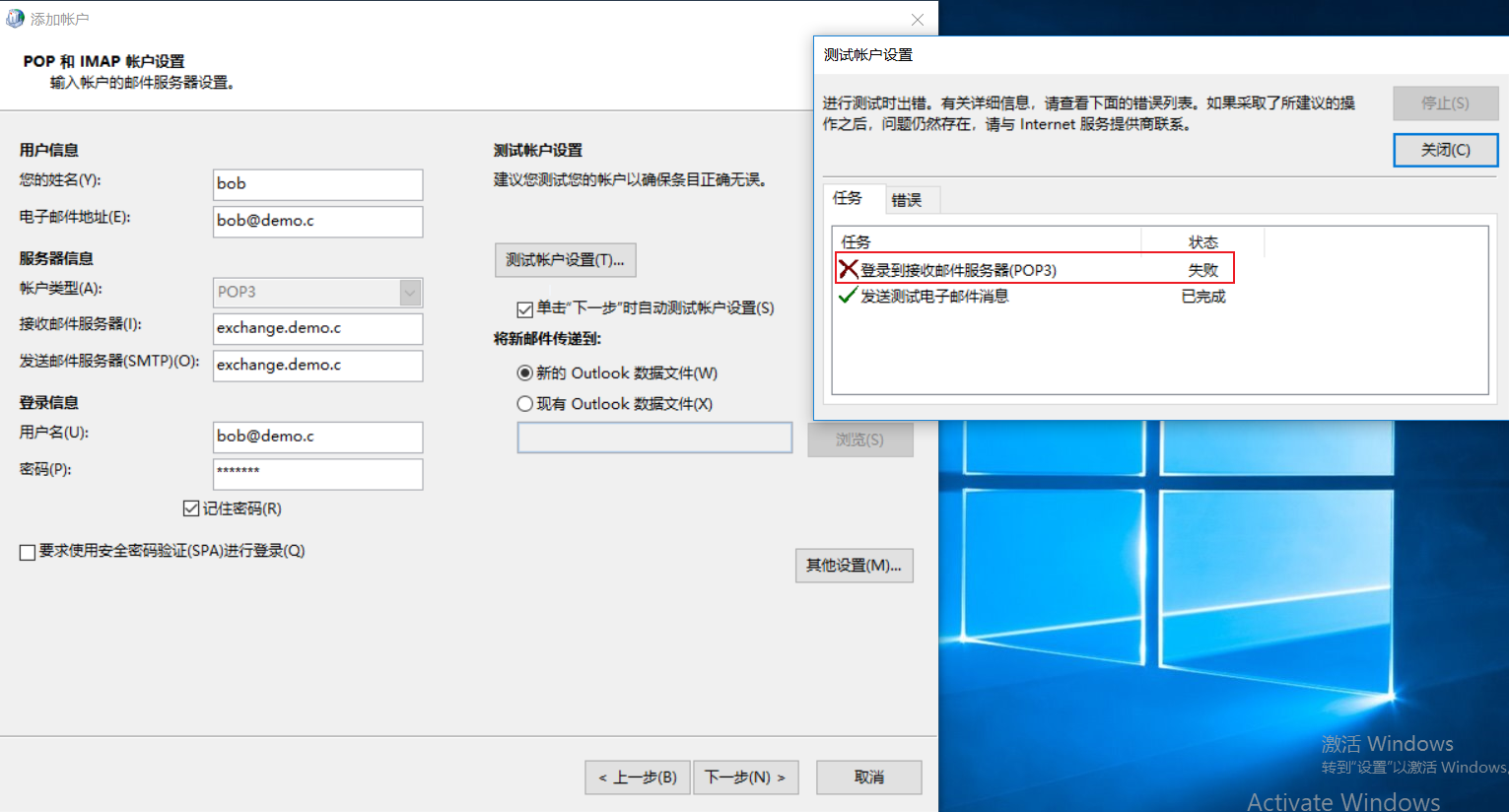Toggle the 记住密码 checkbox
The image size is (1509, 812).
point(191,508)
